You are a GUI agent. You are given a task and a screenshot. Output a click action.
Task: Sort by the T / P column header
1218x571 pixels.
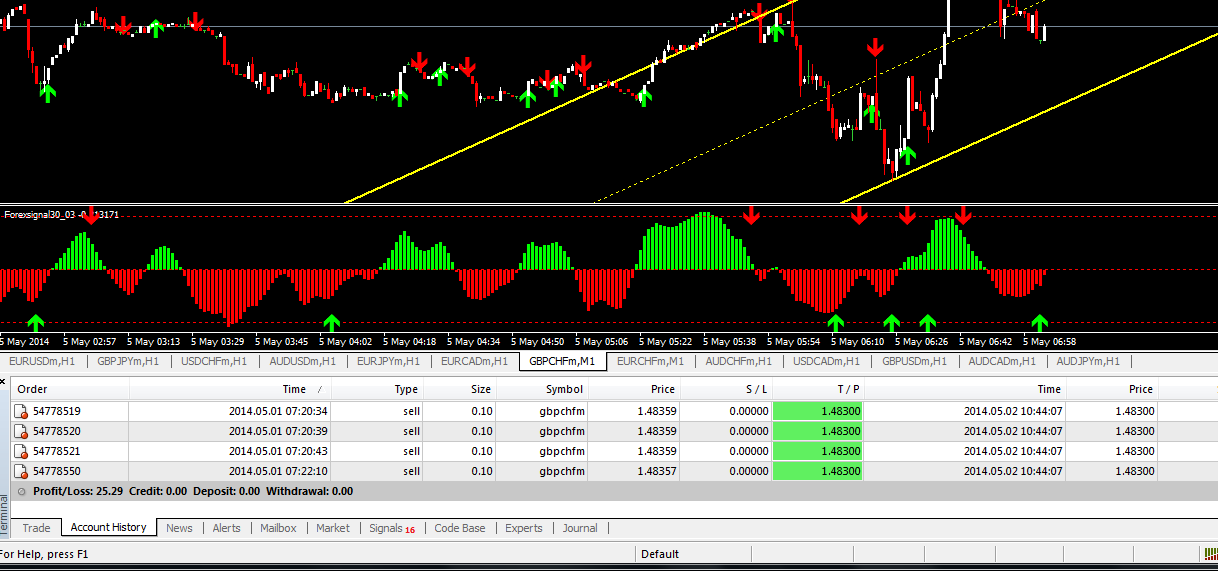tap(819, 389)
